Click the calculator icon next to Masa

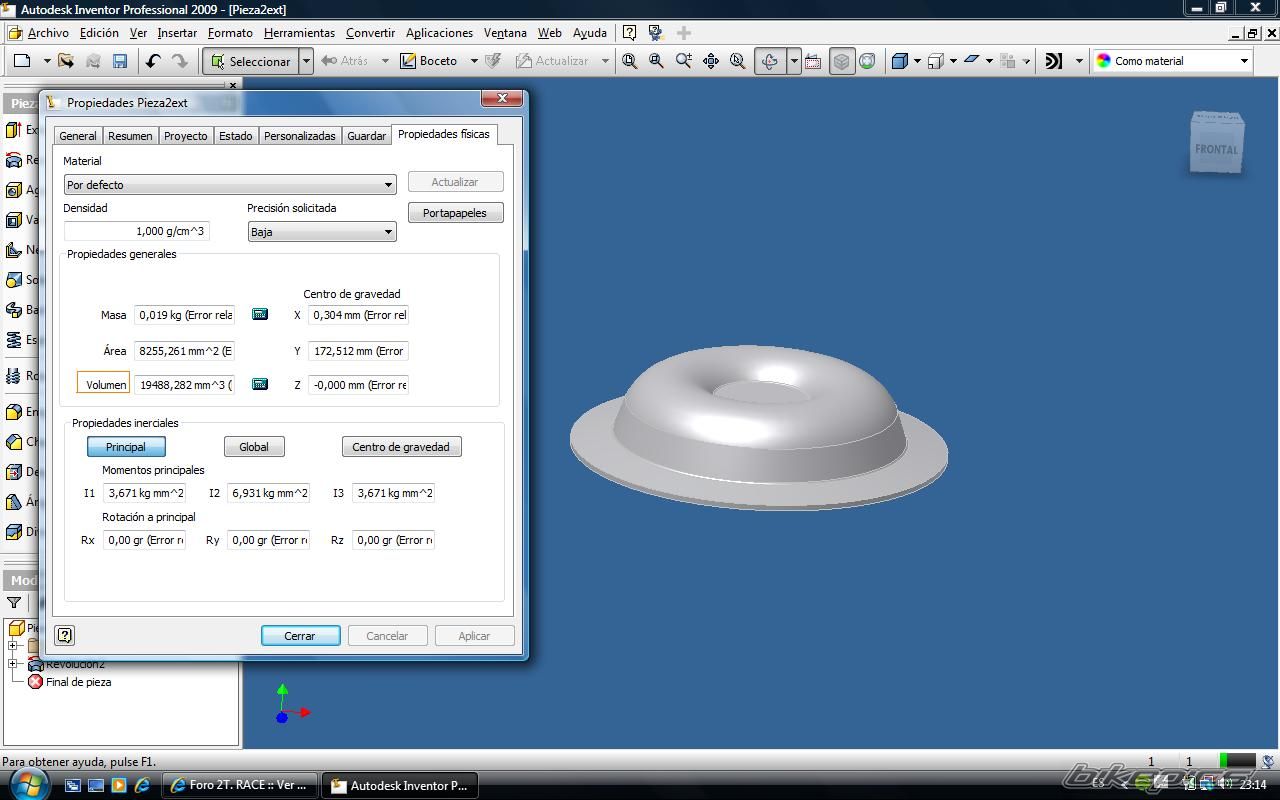[x=260, y=314]
